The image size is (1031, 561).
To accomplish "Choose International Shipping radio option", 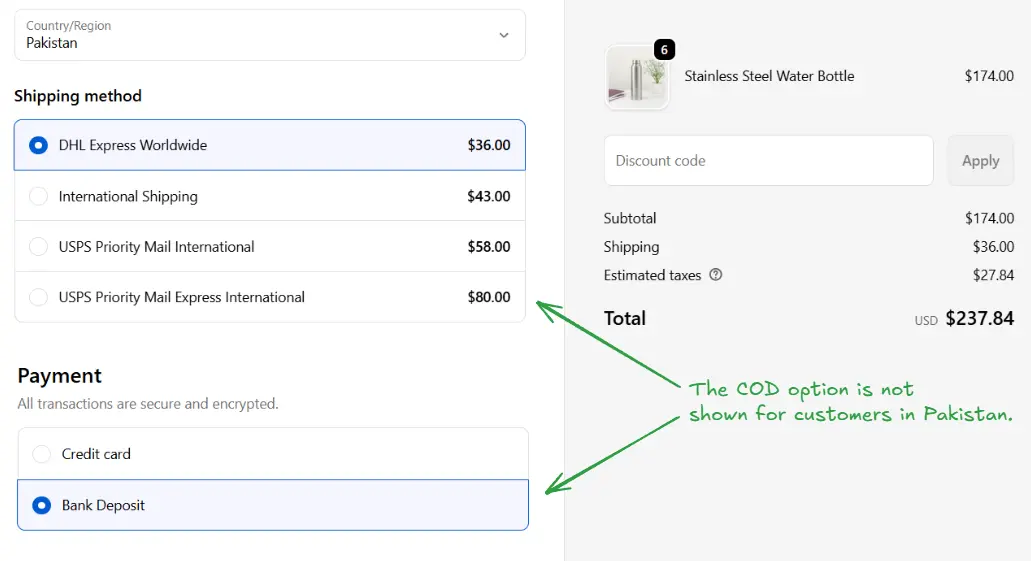I will [x=39, y=196].
